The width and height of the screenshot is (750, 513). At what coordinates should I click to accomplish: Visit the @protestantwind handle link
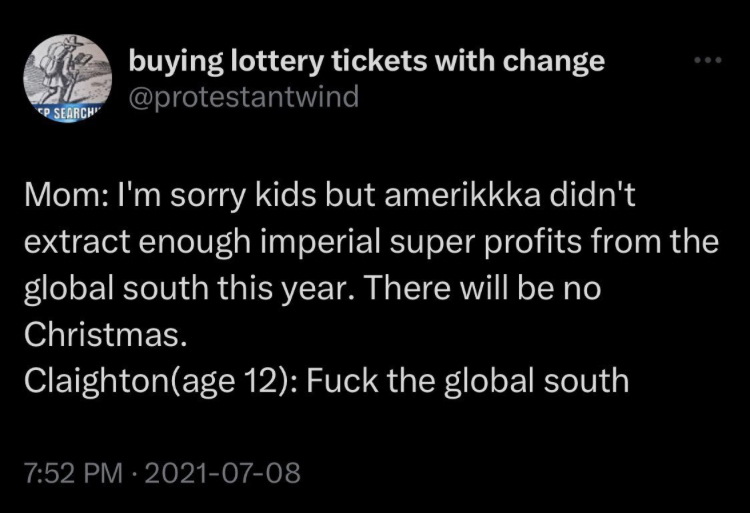(x=243, y=97)
